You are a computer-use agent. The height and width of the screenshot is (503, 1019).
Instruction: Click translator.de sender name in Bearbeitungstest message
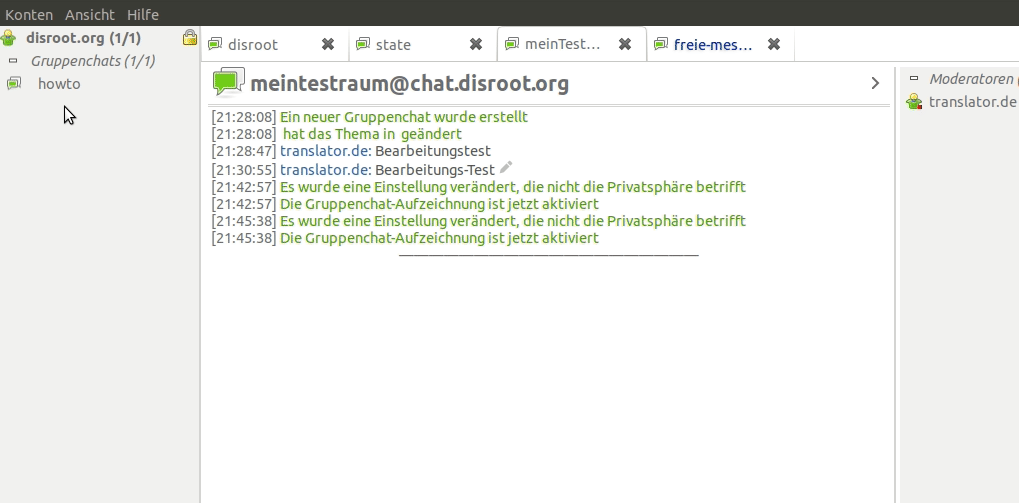(x=325, y=151)
